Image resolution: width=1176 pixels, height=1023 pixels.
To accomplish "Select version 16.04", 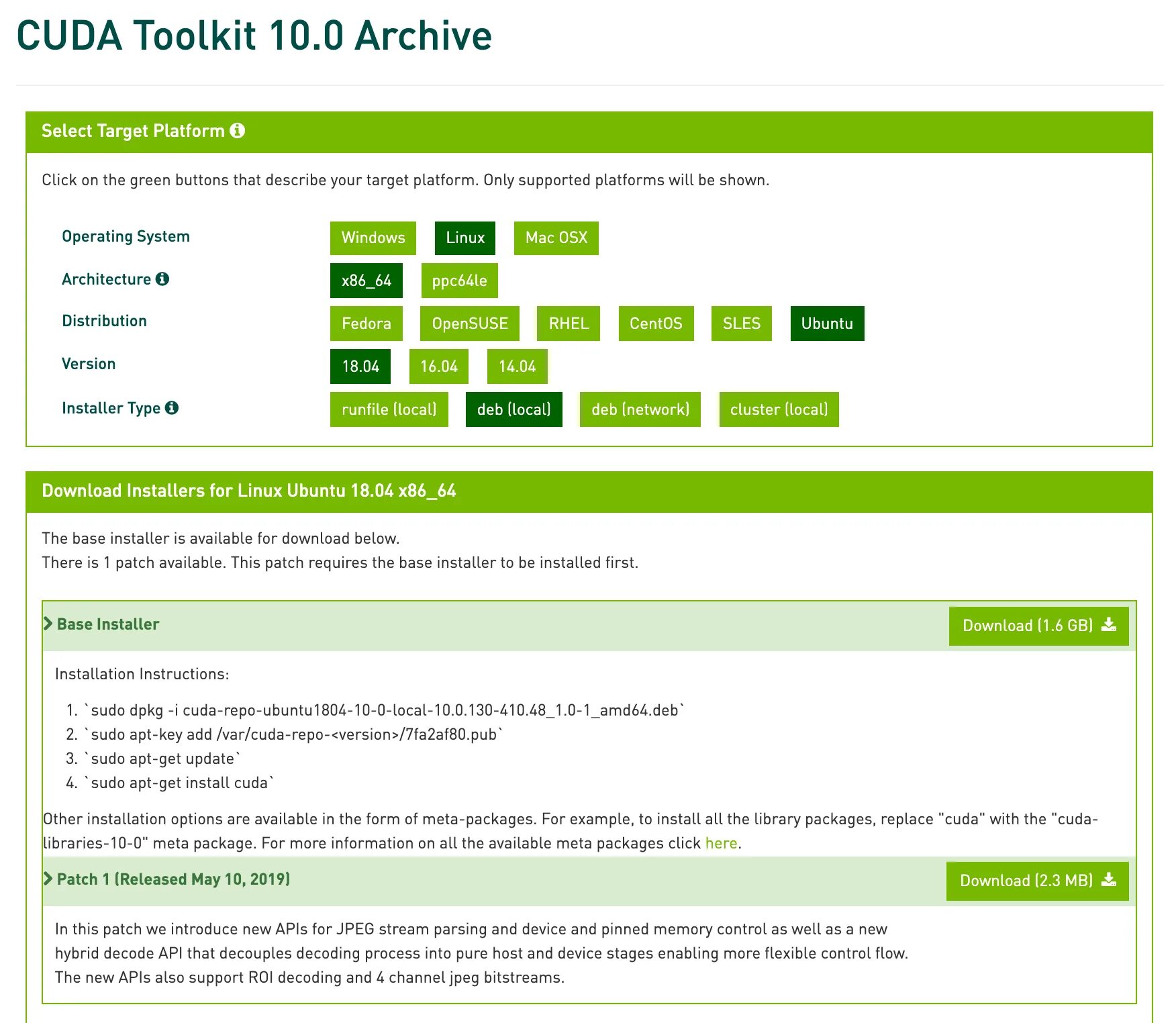I will pos(439,367).
